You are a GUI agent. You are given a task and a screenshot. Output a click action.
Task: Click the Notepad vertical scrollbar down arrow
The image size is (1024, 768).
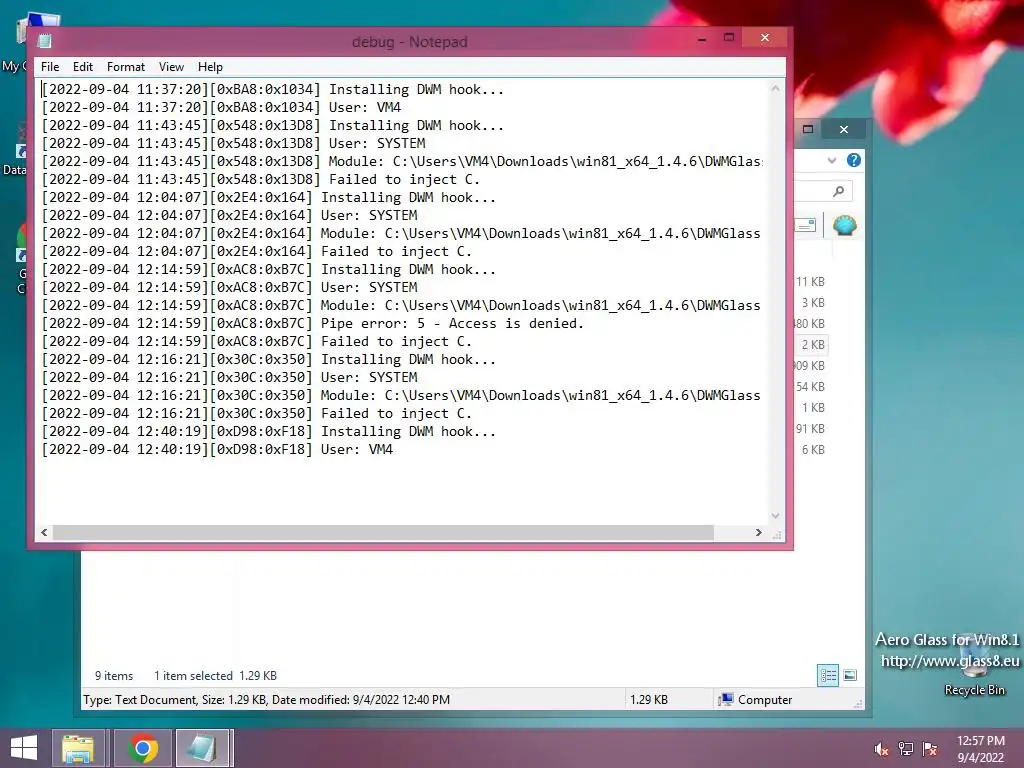pyautogui.click(x=775, y=515)
